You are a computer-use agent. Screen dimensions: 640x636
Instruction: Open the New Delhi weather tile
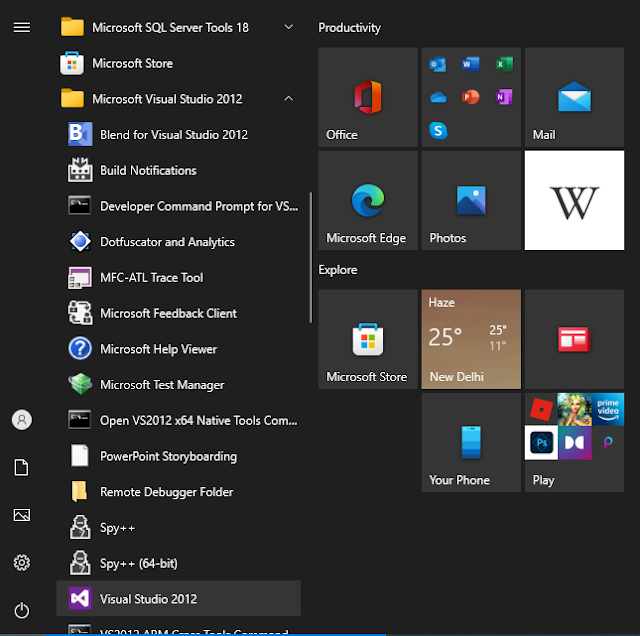pyautogui.click(x=471, y=339)
